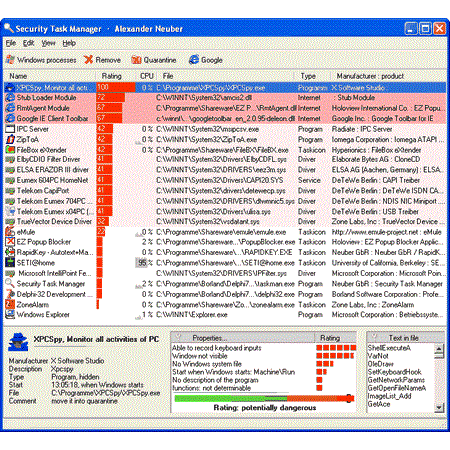Click the 100 rating bar for XPCSpy
This screenshot has width=450, height=450.
coord(116,87)
